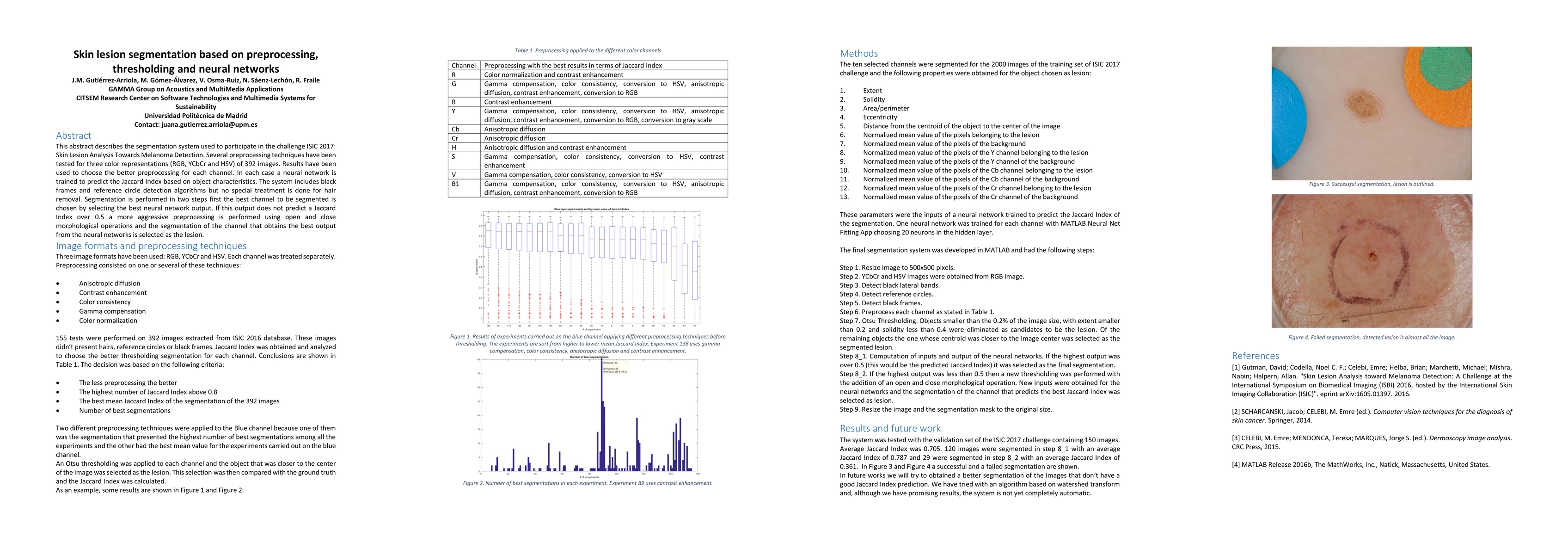Image resolution: width=1568 pixels, height=555 pixels.
Task: Click the successful segmentation lesion photo
Action: (1372, 113)
